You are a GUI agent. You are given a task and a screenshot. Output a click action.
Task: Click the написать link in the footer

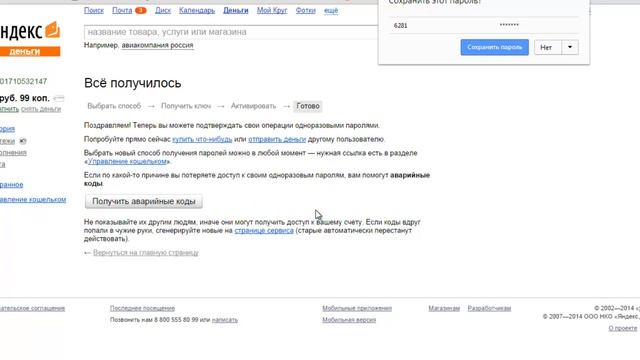tap(224, 320)
